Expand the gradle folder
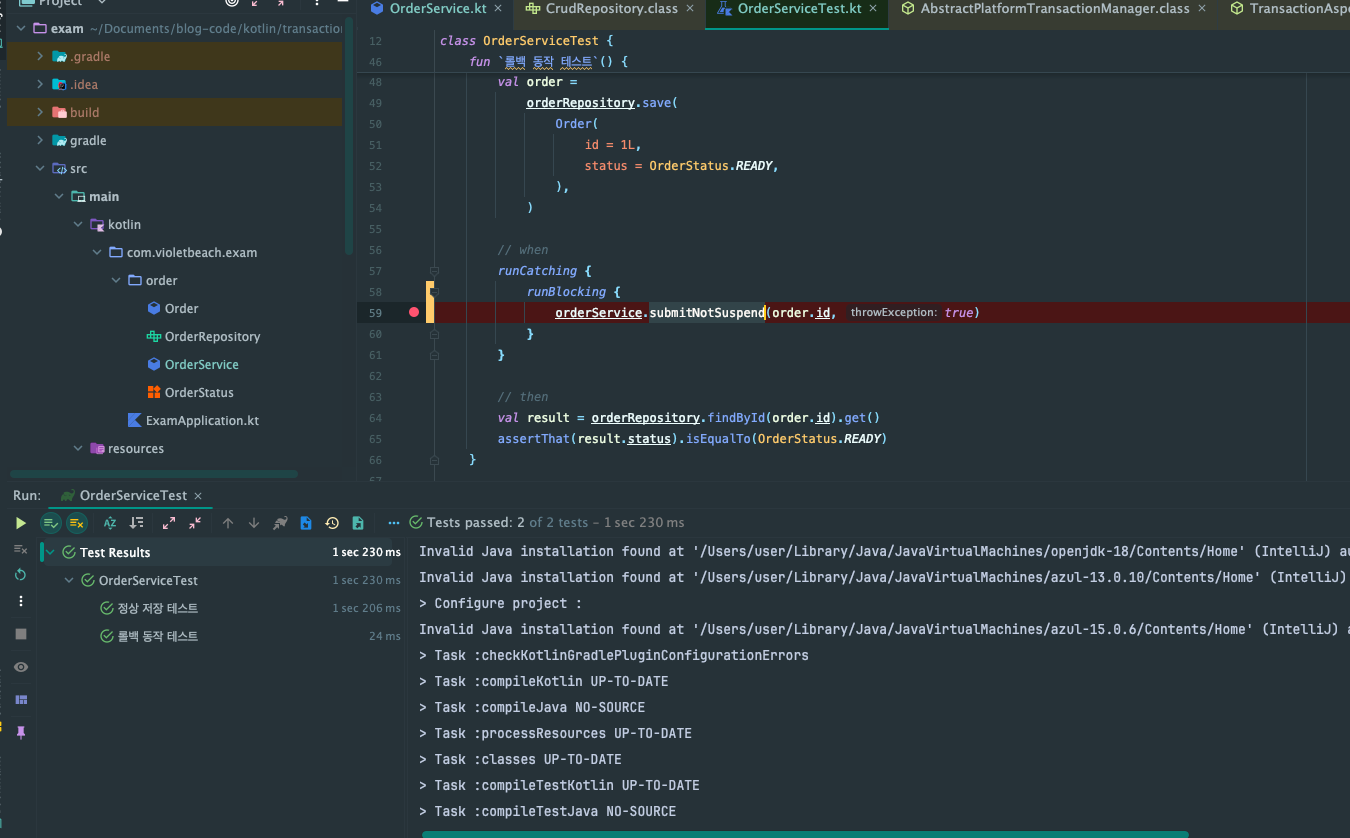This screenshot has width=1350, height=838. [40, 140]
